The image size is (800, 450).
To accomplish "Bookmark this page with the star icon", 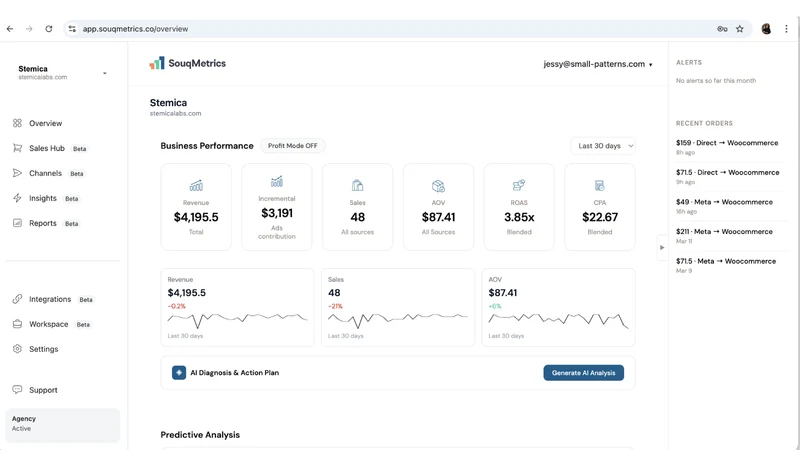I will coord(740,29).
